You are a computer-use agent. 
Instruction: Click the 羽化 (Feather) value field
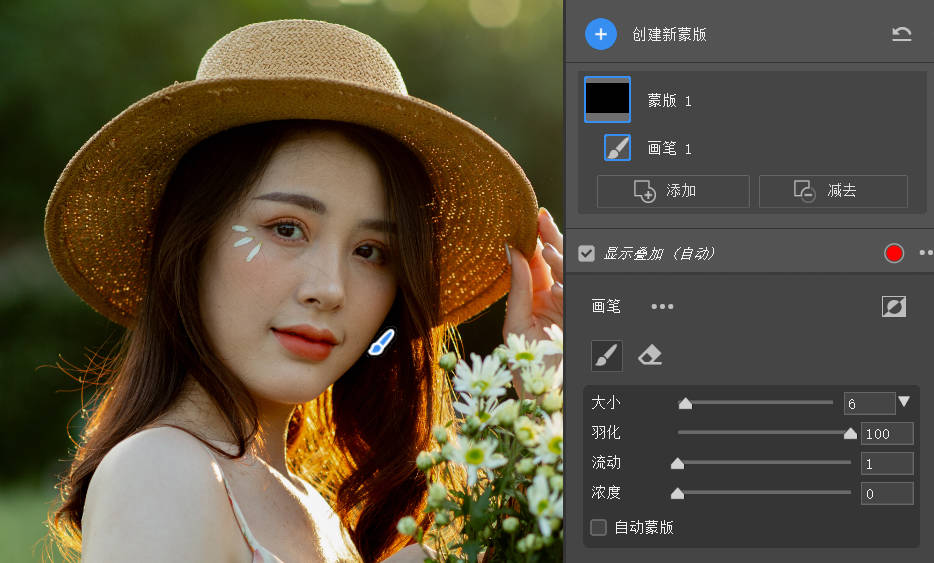887,433
